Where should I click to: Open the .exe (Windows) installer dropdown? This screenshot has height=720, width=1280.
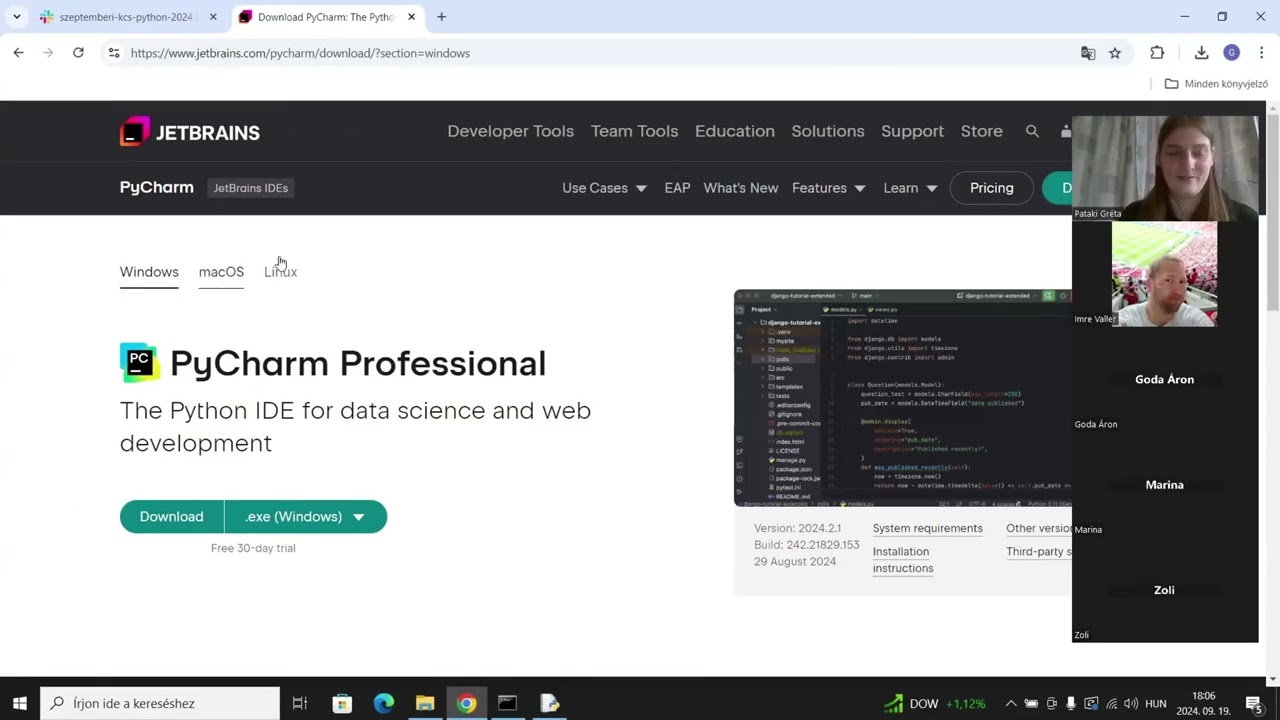click(x=305, y=516)
